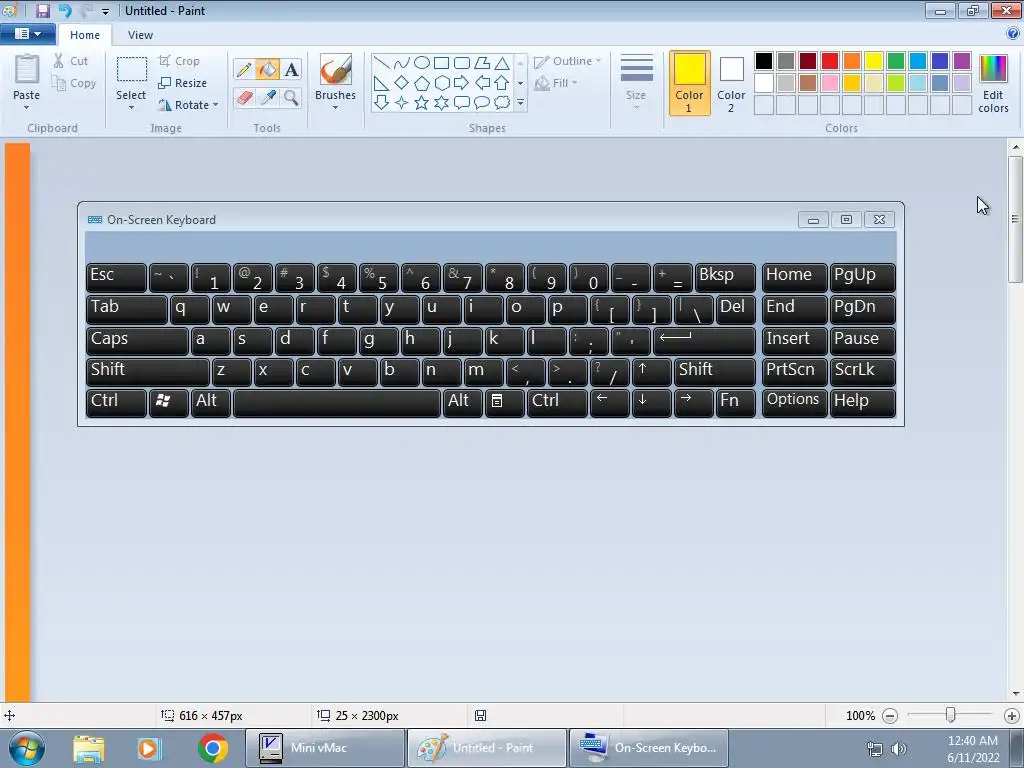Open Google Chrome from taskbar
Viewport: 1024px width, 768px height.
(213, 748)
